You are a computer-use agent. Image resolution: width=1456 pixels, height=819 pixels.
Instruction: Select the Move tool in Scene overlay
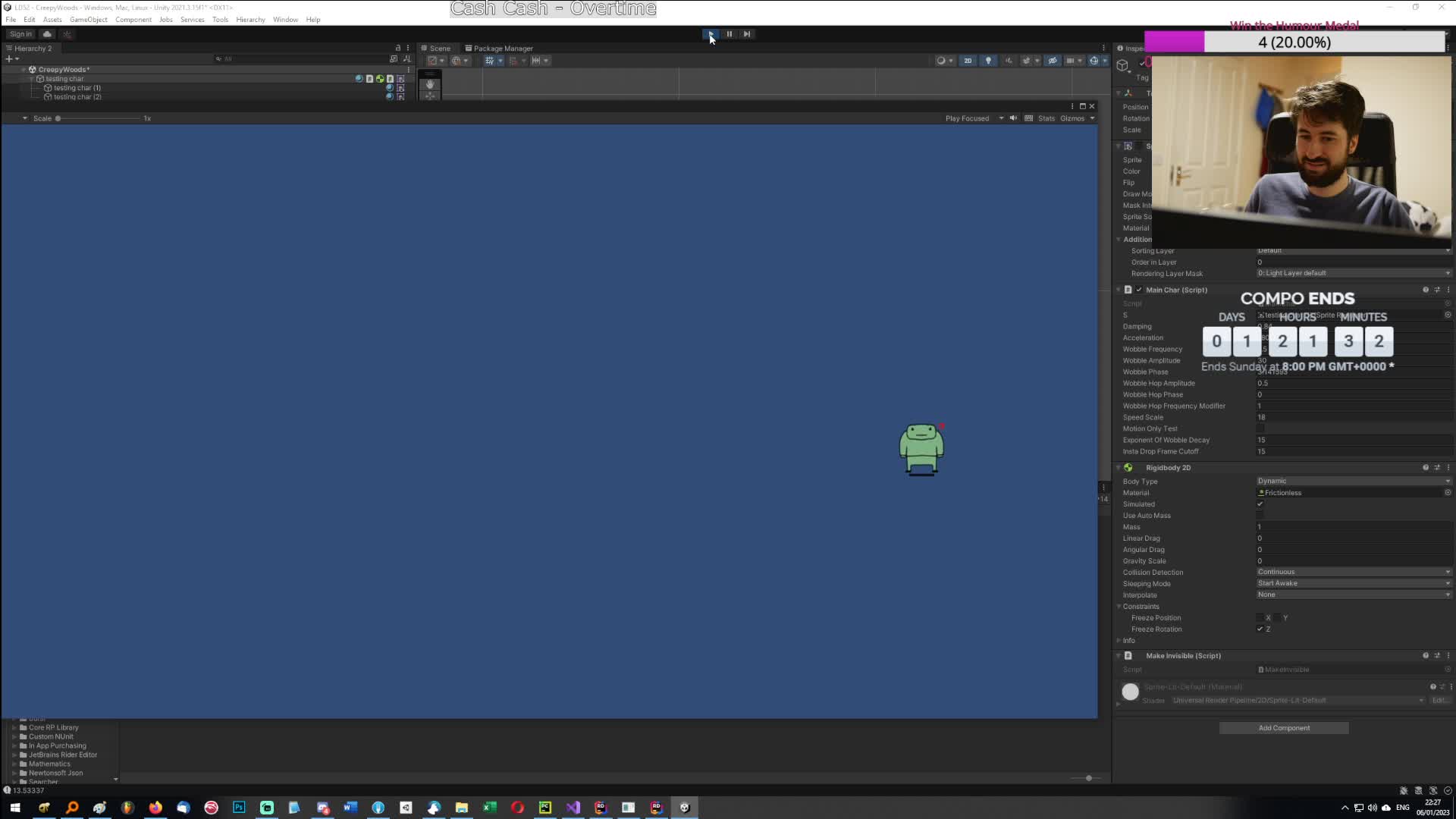pyautogui.click(x=430, y=96)
